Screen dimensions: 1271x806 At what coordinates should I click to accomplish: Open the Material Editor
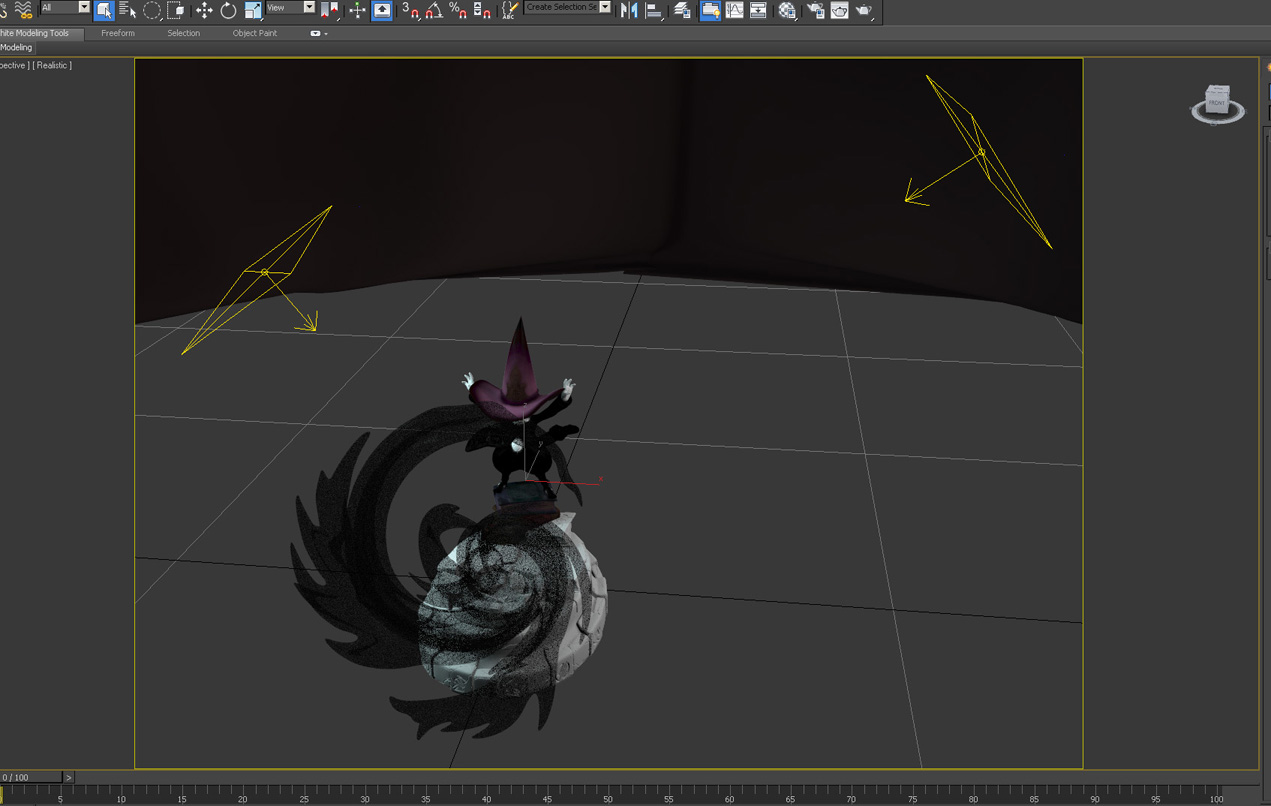(x=787, y=10)
